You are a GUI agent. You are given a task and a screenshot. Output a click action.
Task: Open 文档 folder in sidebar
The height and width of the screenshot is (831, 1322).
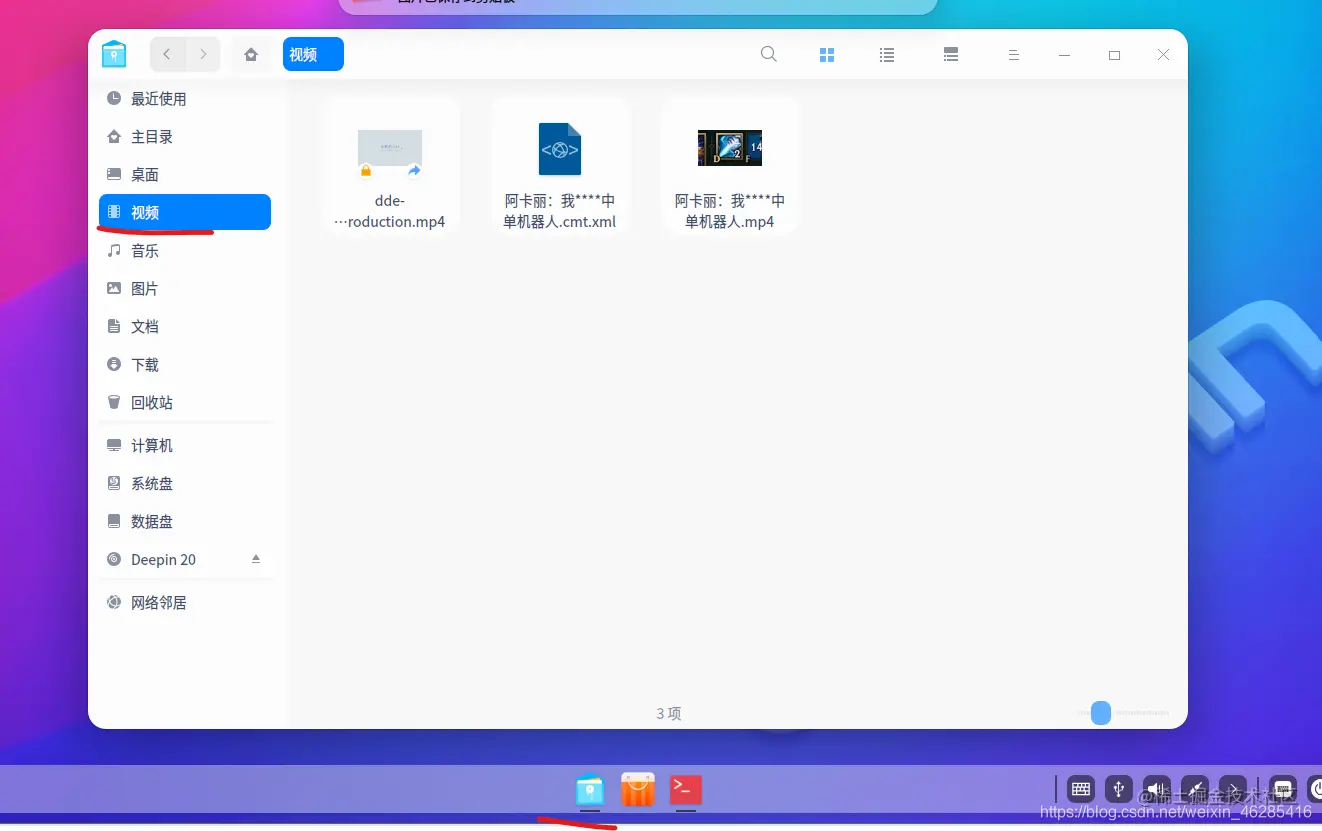click(x=185, y=327)
